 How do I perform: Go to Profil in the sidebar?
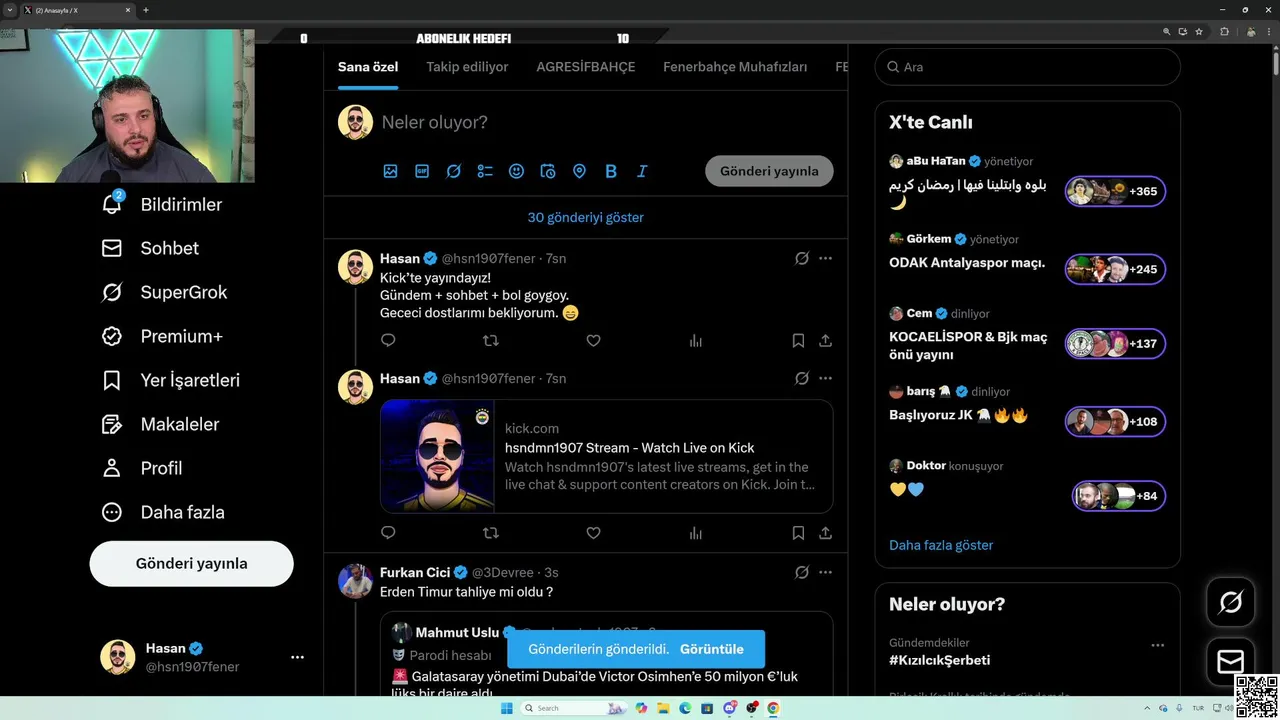(x=142, y=468)
